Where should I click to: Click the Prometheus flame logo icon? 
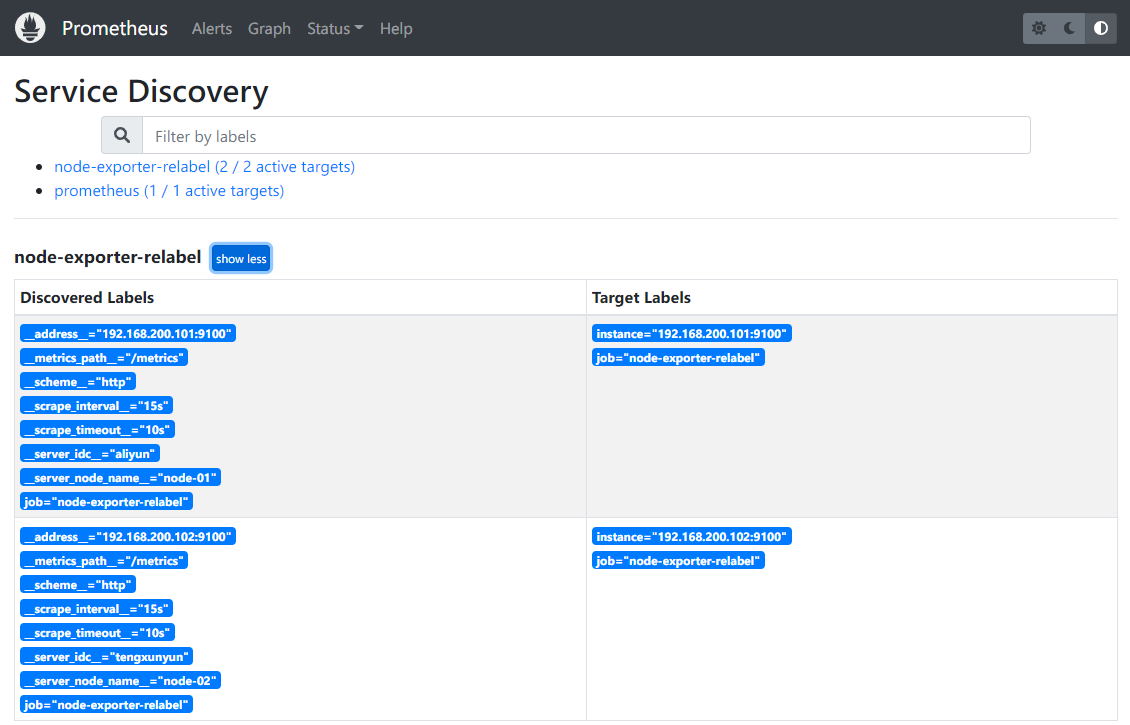30,28
